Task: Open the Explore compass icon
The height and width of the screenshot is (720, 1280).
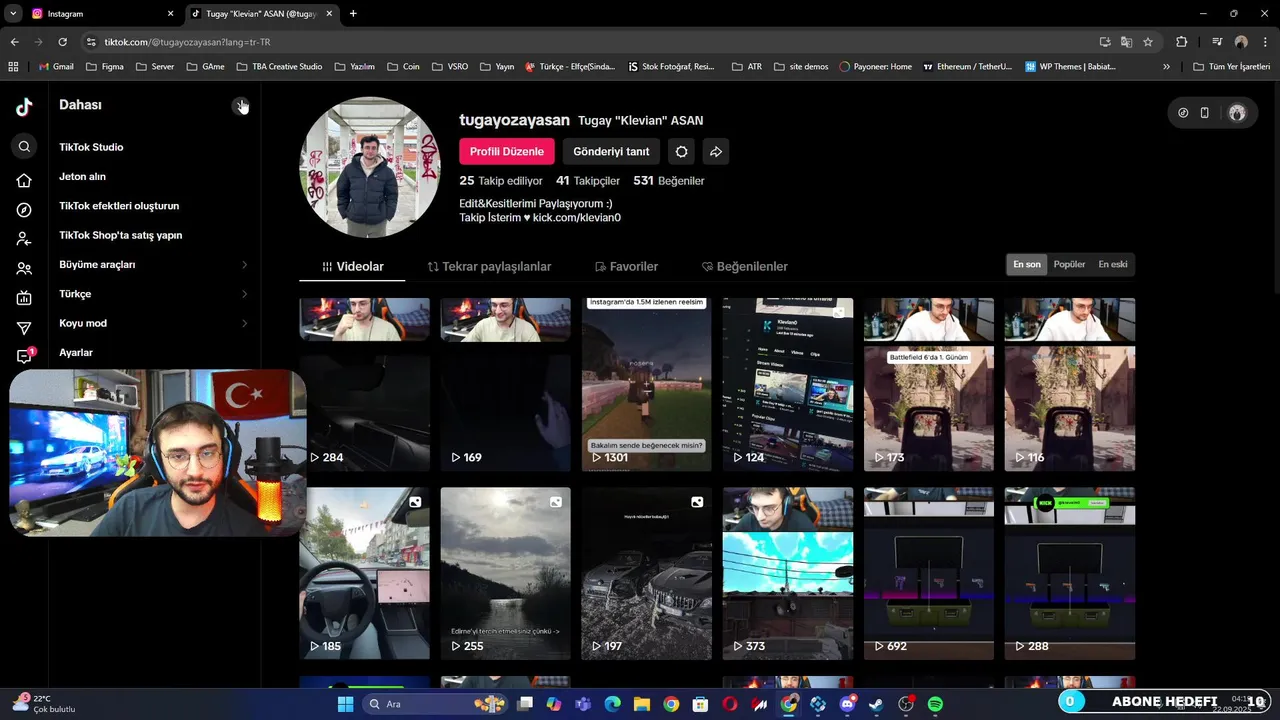Action: [24, 210]
